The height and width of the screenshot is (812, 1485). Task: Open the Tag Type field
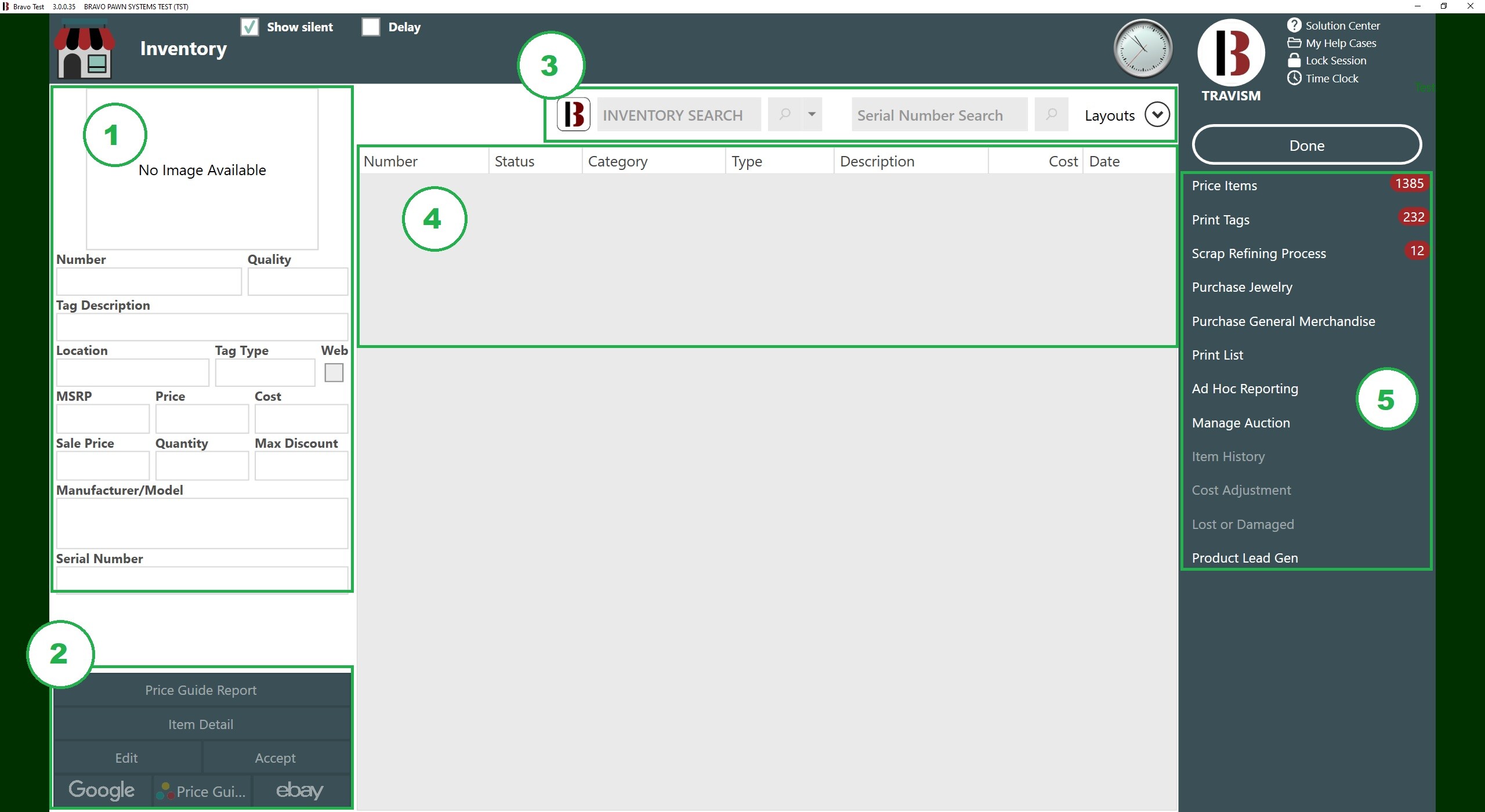click(x=265, y=372)
